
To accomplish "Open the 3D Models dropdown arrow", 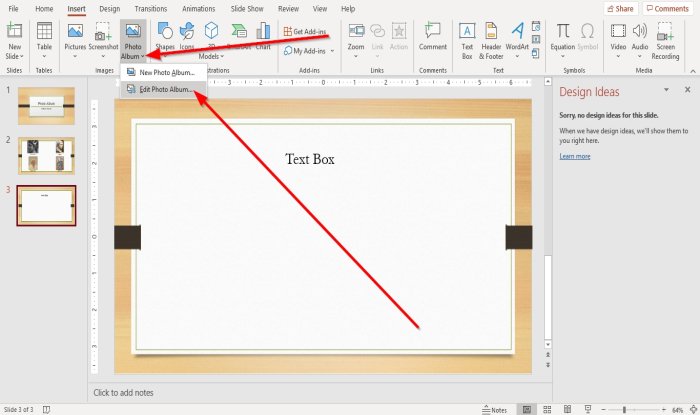I will point(222,57).
